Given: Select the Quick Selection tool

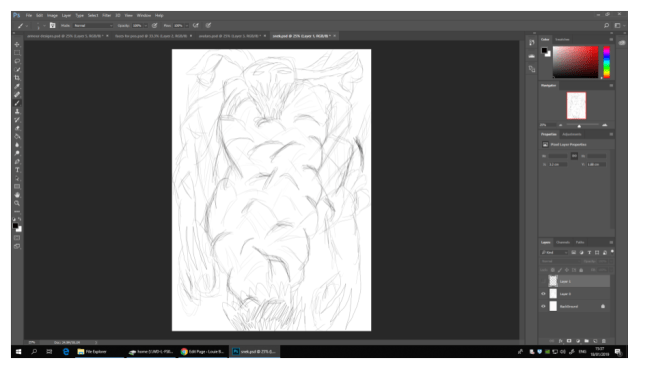Looking at the screenshot, I should (x=17, y=69).
